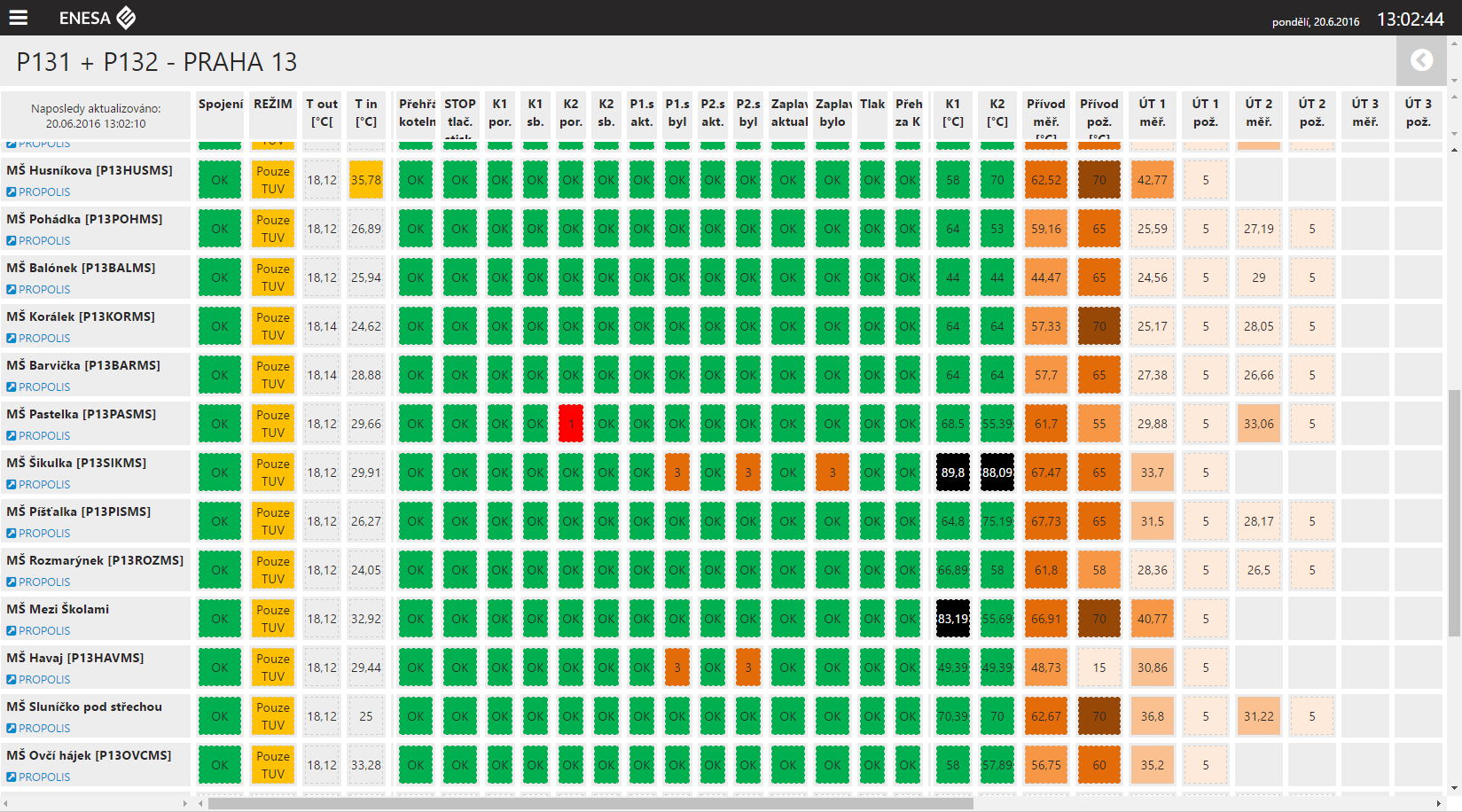Click the back arrow button

pos(1421,60)
